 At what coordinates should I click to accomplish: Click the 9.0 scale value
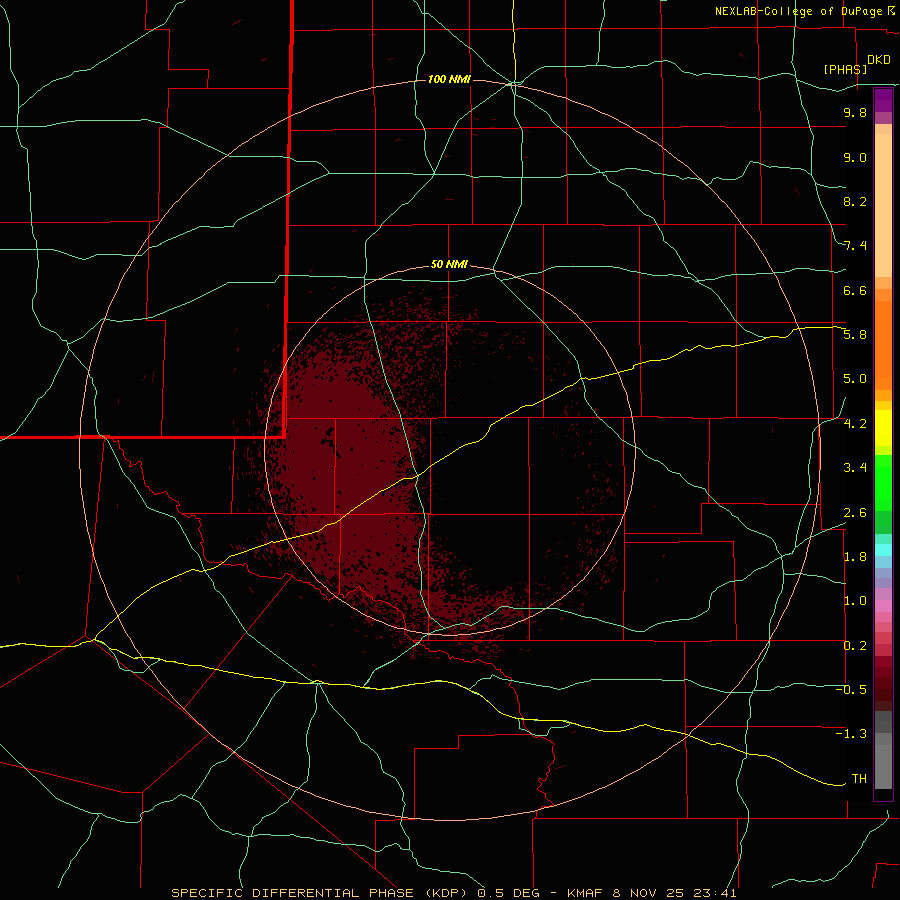pos(855,158)
